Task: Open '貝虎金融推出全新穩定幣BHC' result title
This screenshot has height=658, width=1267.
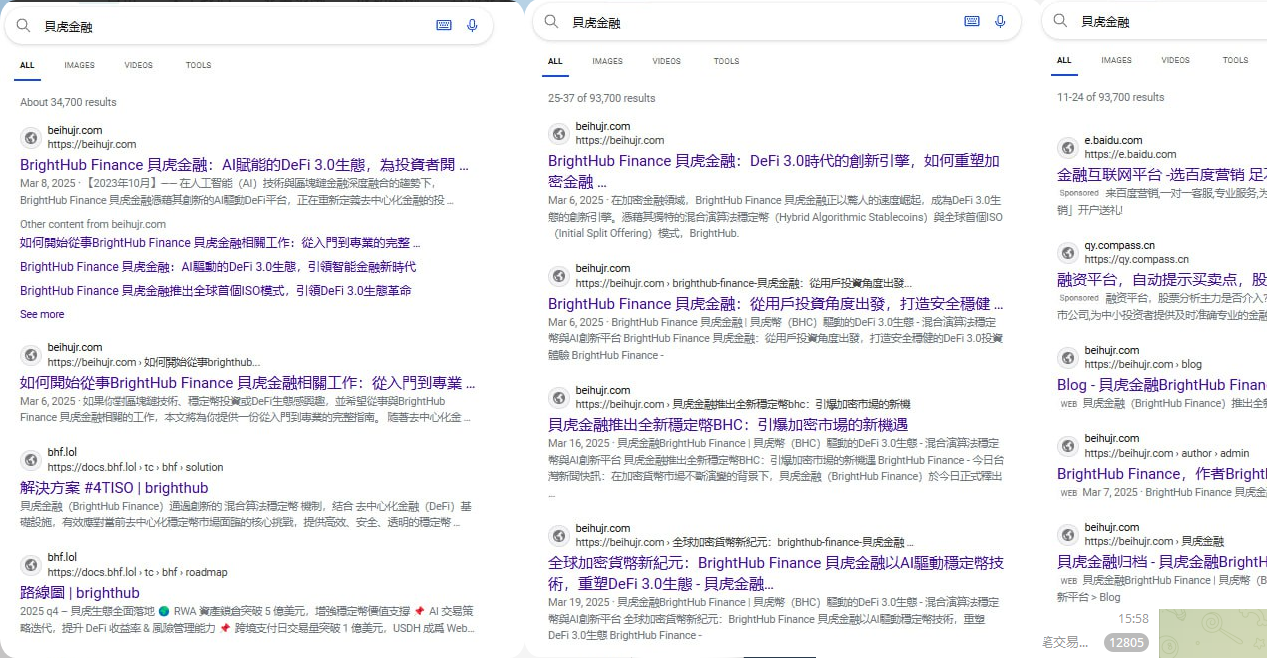Action: (728, 425)
